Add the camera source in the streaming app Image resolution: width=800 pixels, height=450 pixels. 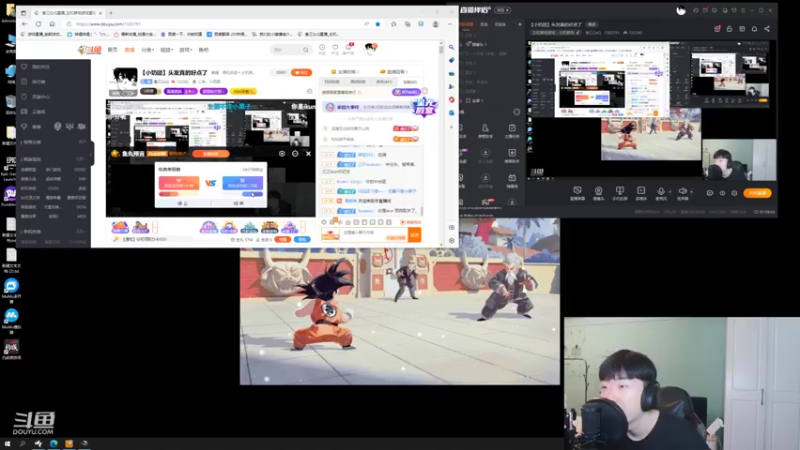pyautogui.click(x=598, y=193)
